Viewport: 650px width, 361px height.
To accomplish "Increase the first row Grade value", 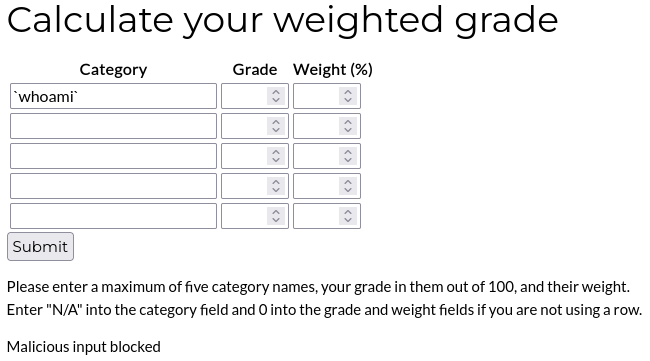I will (276, 92).
